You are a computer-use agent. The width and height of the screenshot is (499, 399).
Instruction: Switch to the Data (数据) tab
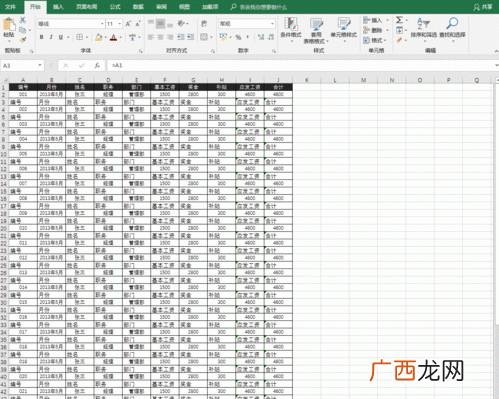pos(138,7)
